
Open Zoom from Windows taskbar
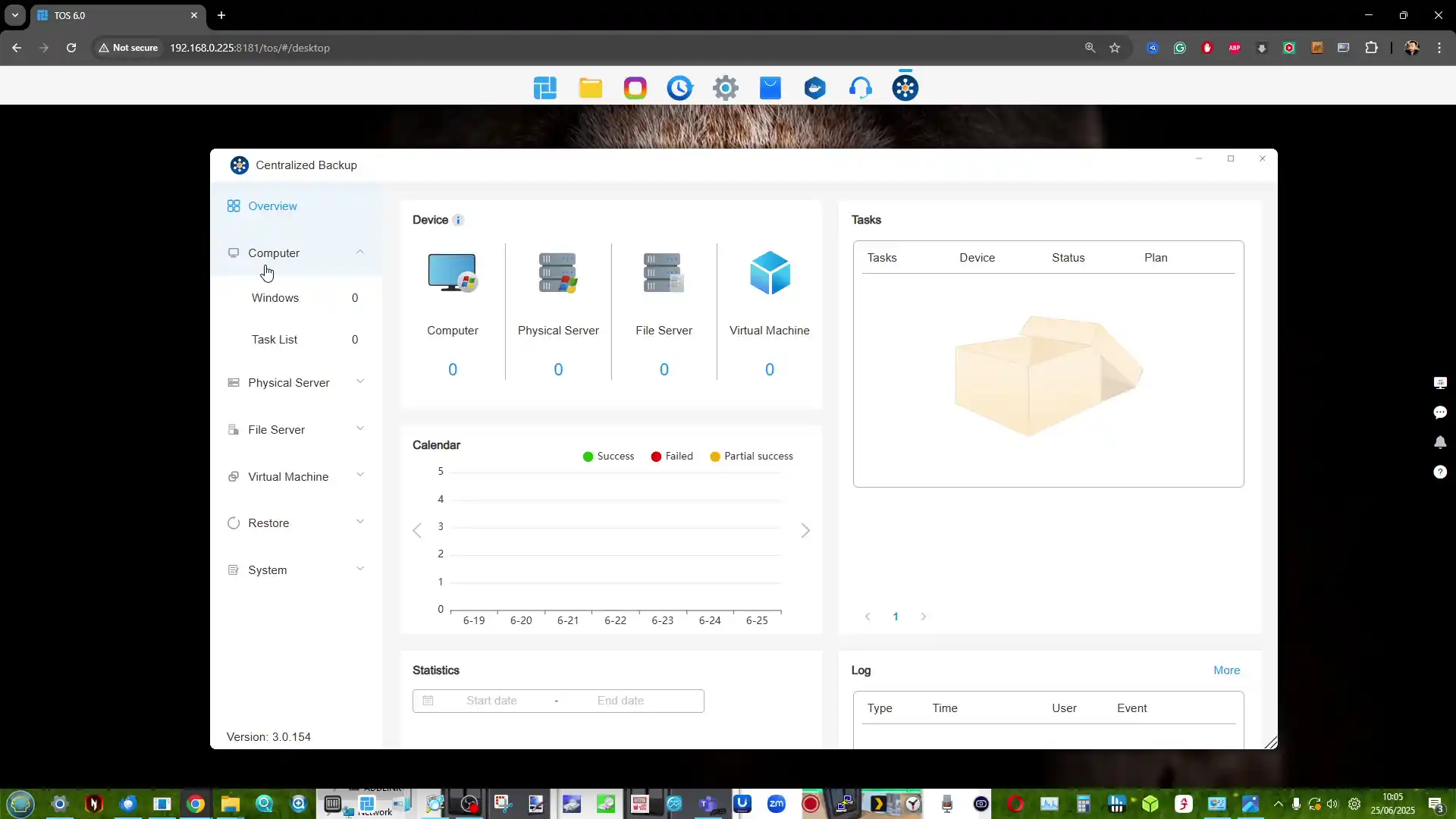(777, 804)
